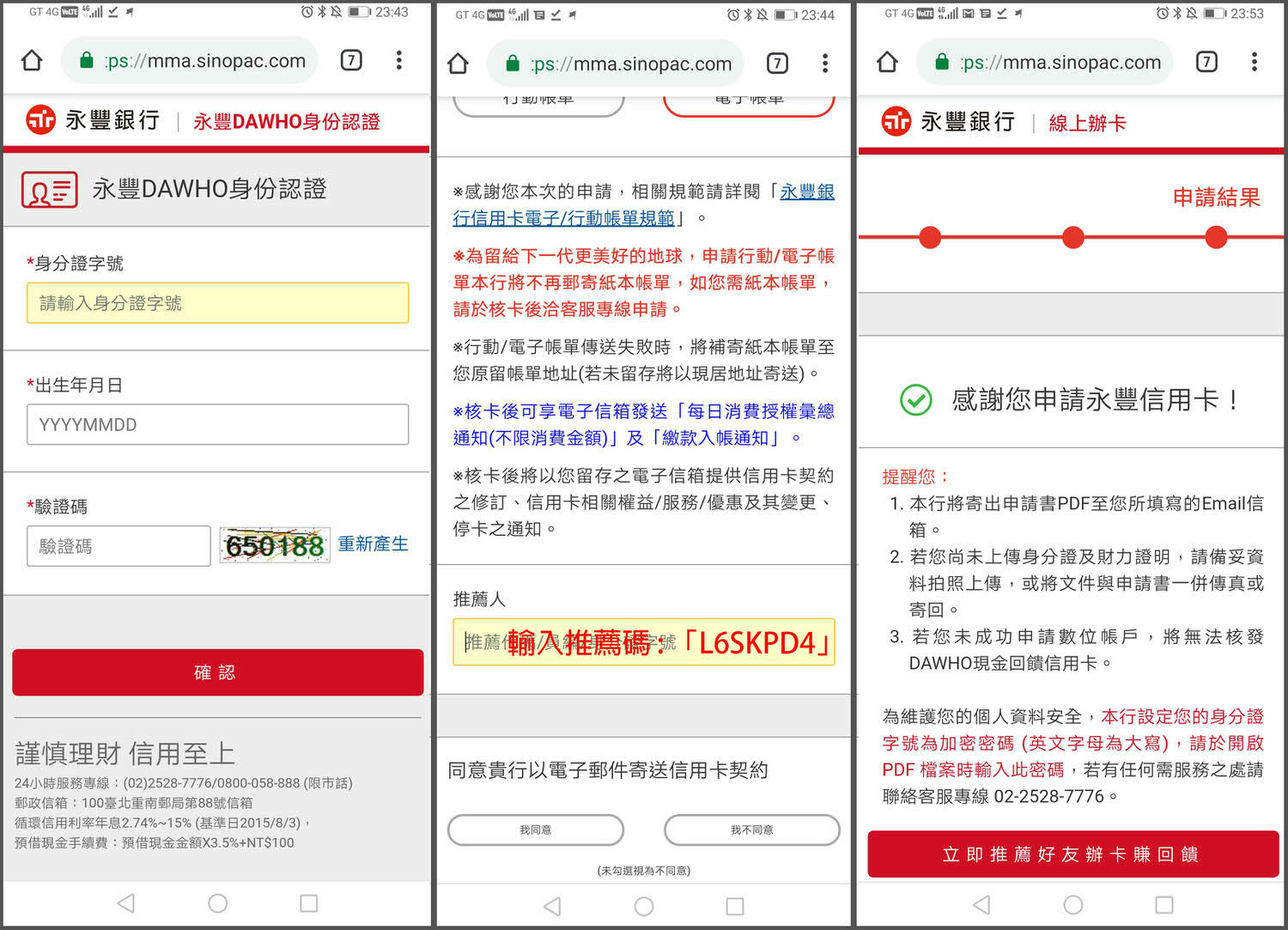Viewport: 1288px width, 930px height.
Task: Focus 出生年月日 YYYYMMDD field
Action: tap(217, 424)
